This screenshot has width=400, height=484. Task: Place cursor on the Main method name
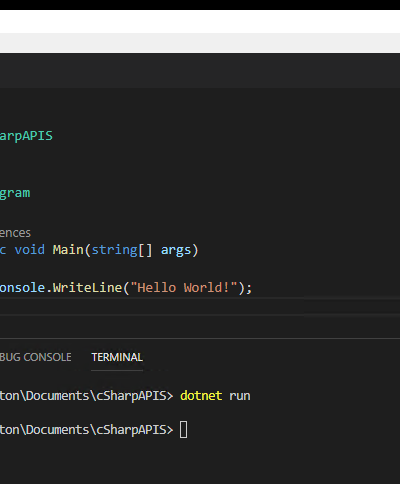[68, 250]
